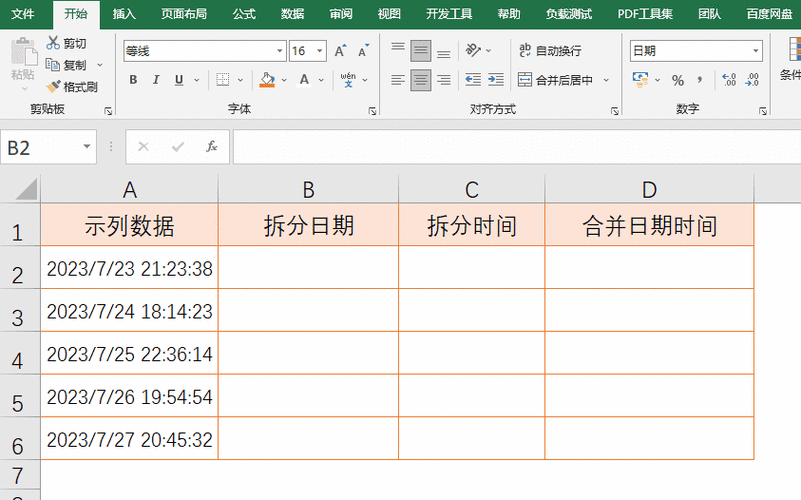Expand the Merge and Center dropdown arrow
Image resolution: width=801 pixels, height=500 pixels.
coord(606,80)
